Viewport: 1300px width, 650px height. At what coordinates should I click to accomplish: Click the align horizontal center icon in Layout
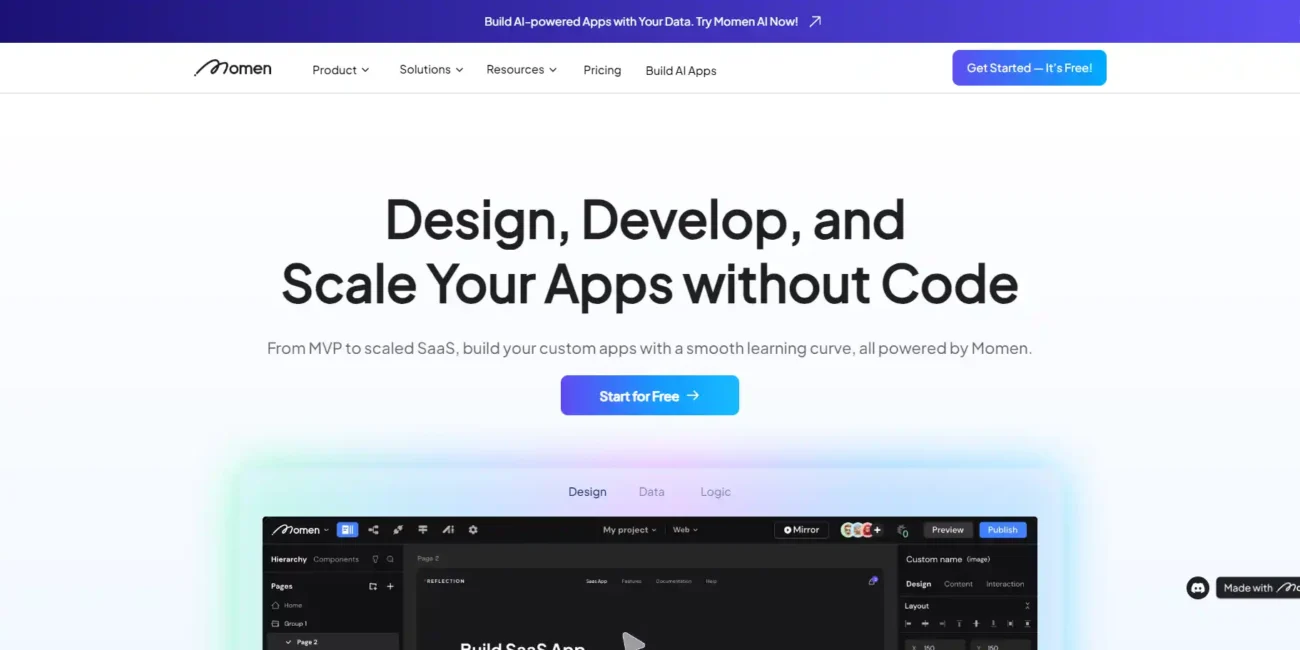(x=925, y=624)
